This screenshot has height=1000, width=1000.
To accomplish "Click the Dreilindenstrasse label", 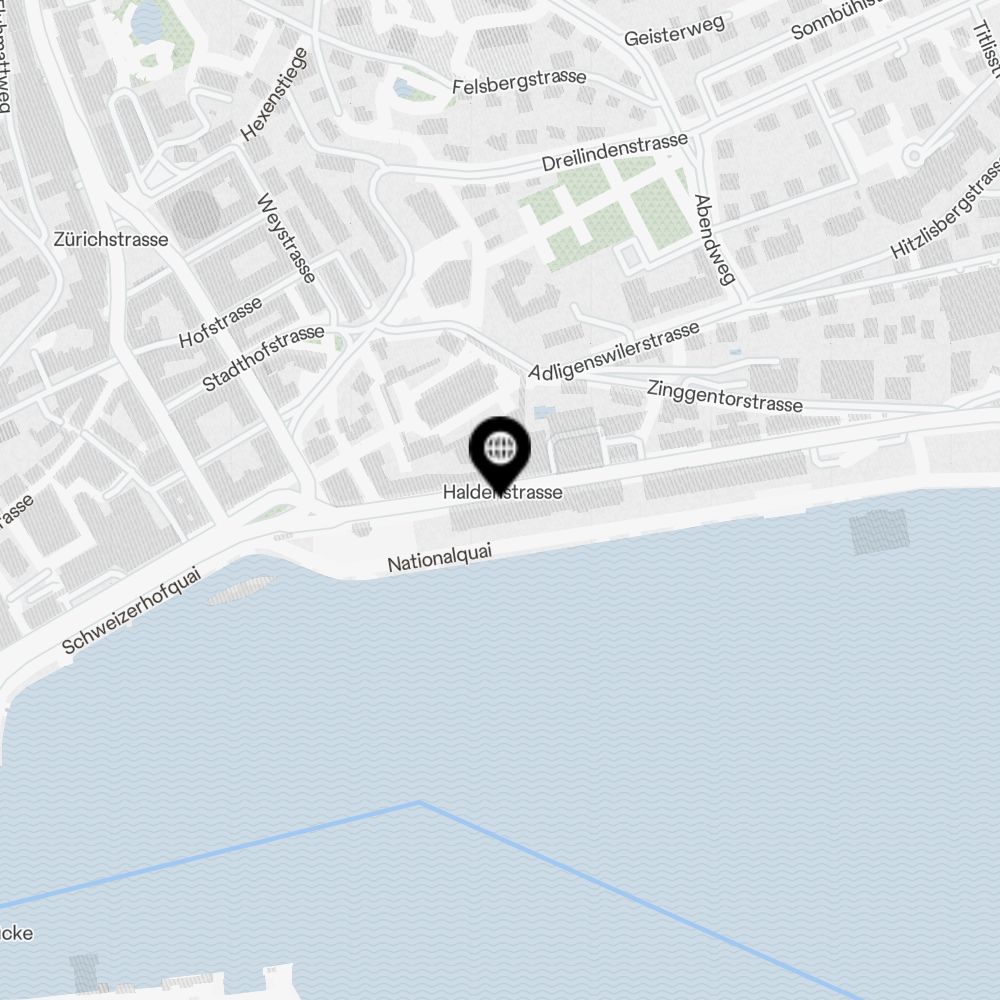I will 615,152.
